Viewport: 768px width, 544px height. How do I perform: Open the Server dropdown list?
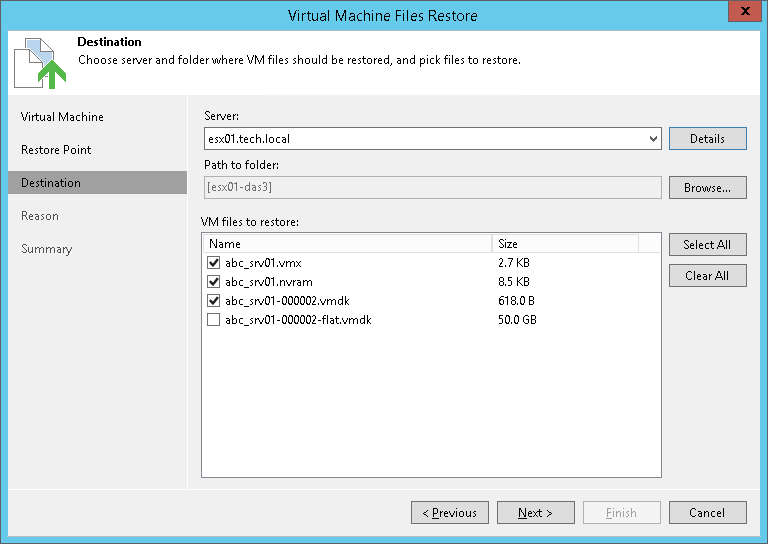[653, 139]
